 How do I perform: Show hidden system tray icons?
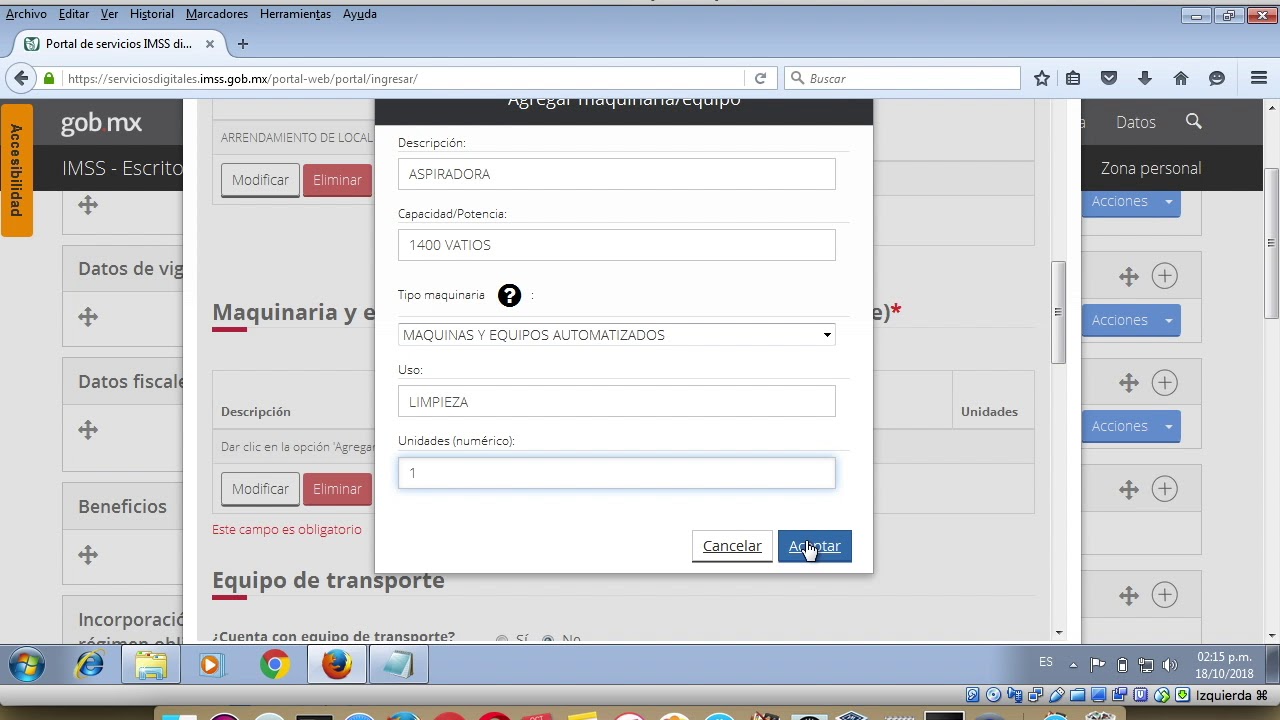coord(1073,665)
